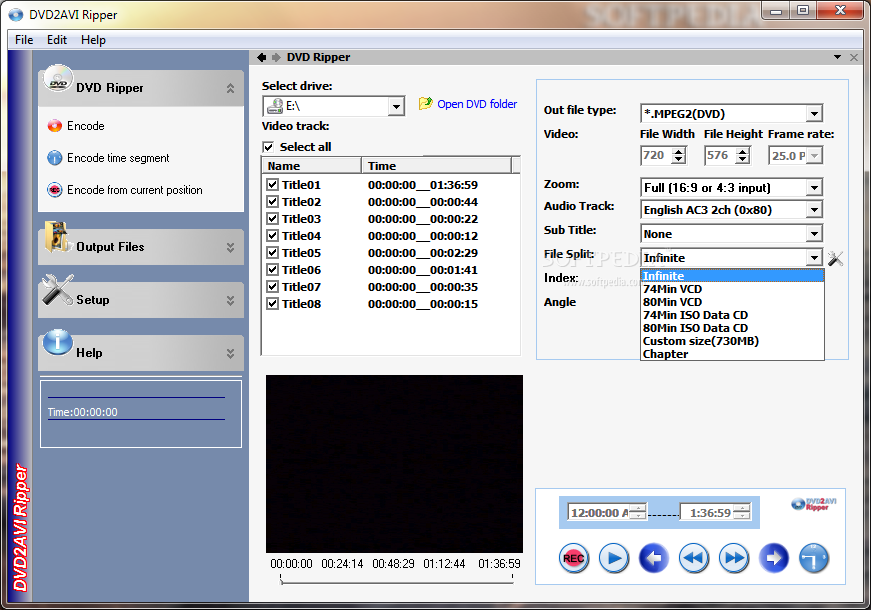Click the fast-forward double-arrow button
The width and height of the screenshot is (871, 610).
tap(734, 558)
